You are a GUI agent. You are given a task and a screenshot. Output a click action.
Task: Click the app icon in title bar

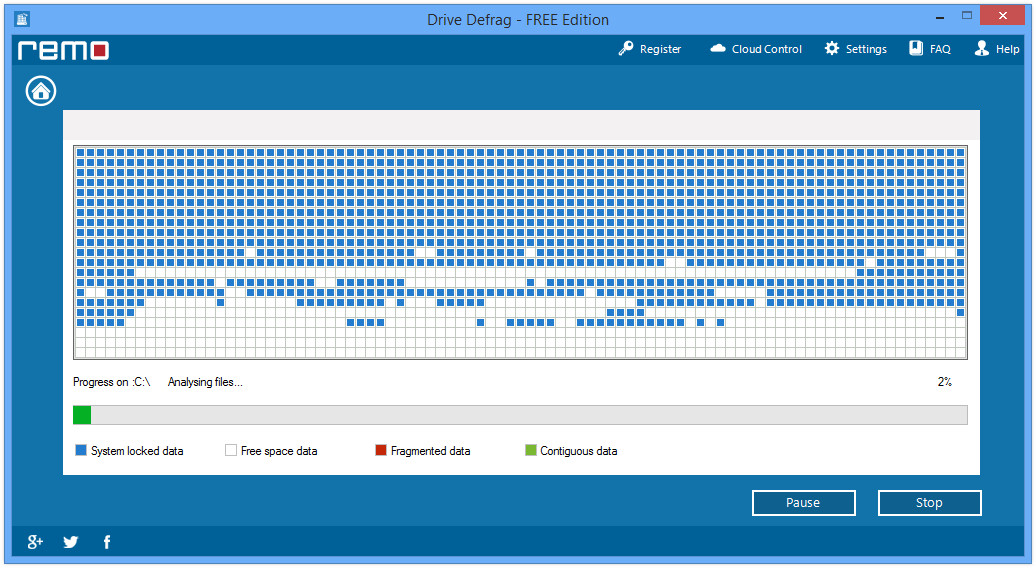[22, 19]
